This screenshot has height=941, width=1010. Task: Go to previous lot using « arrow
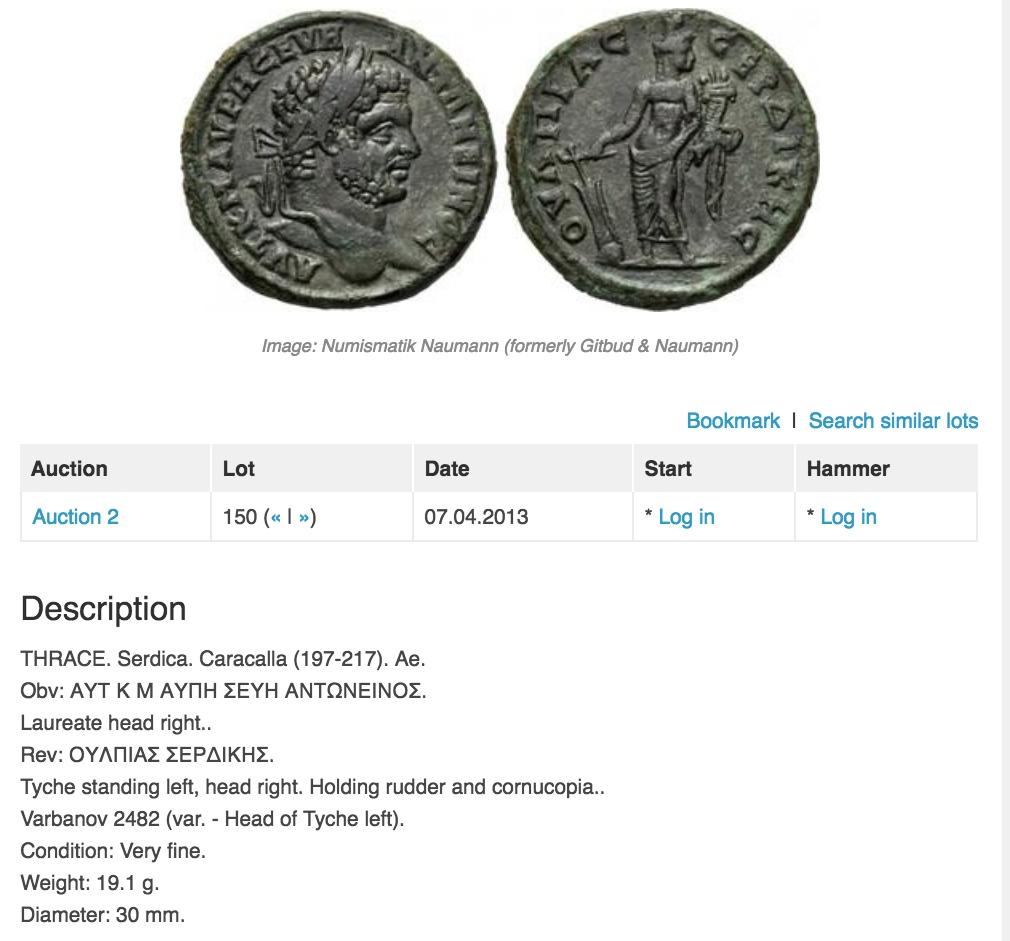pyautogui.click(x=275, y=517)
